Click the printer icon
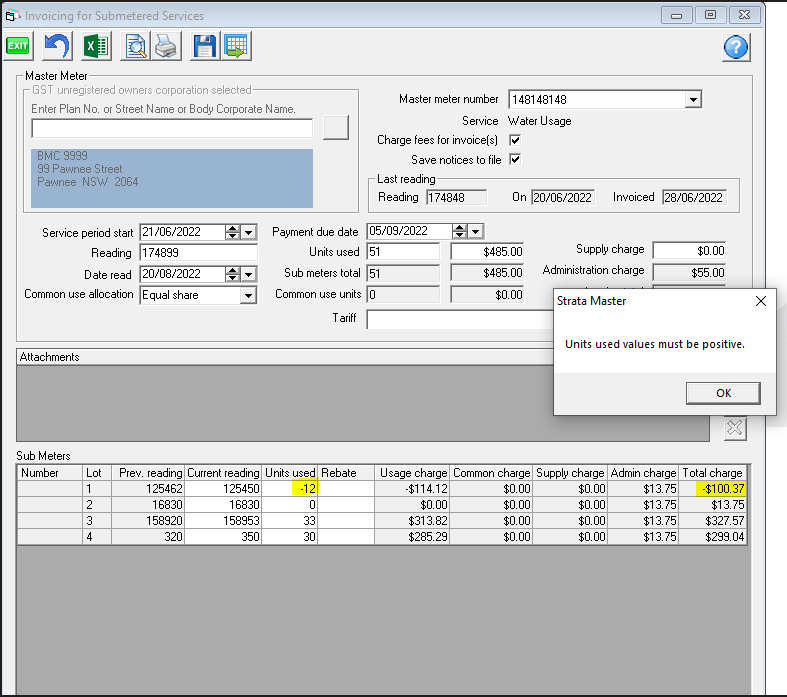787x697 pixels. [165, 46]
